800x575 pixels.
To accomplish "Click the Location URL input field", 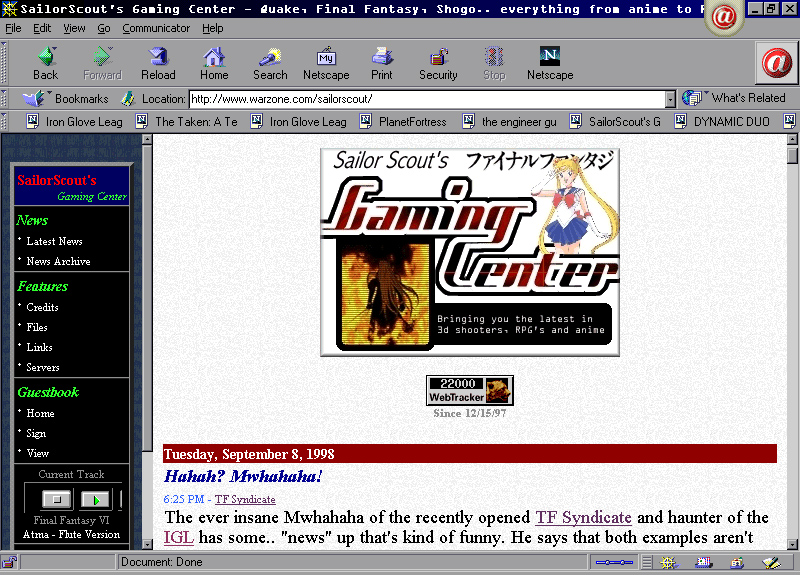I will (x=428, y=99).
